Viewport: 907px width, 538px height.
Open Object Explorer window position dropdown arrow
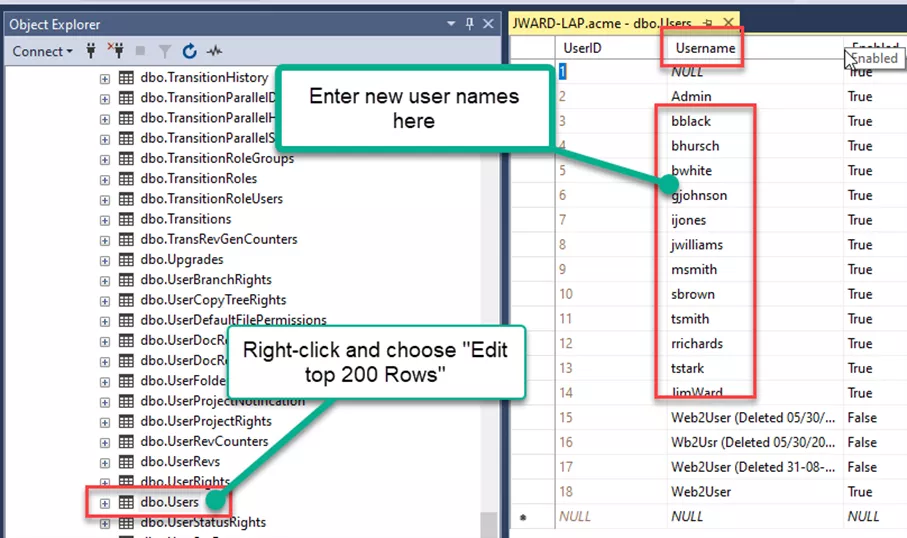click(x=451, y=24)
